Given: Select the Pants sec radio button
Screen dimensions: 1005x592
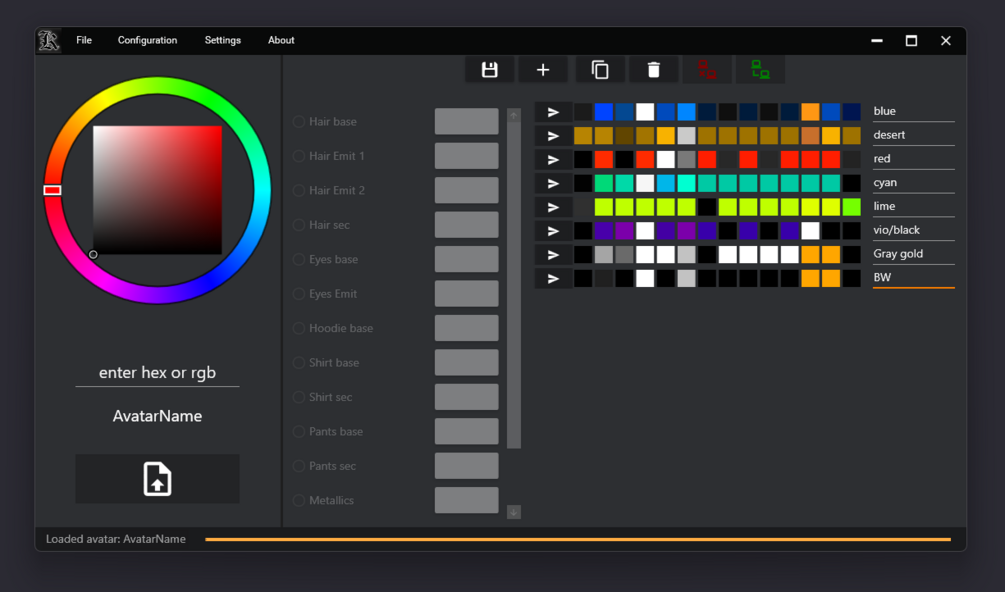Looking at the screenshot, I should tap(299, 466).
